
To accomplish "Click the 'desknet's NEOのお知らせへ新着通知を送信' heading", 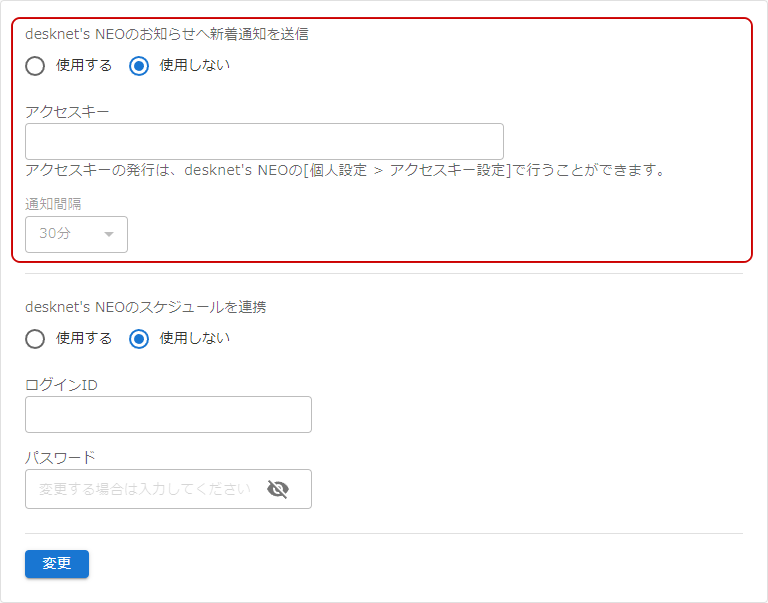I will [167, 34].
